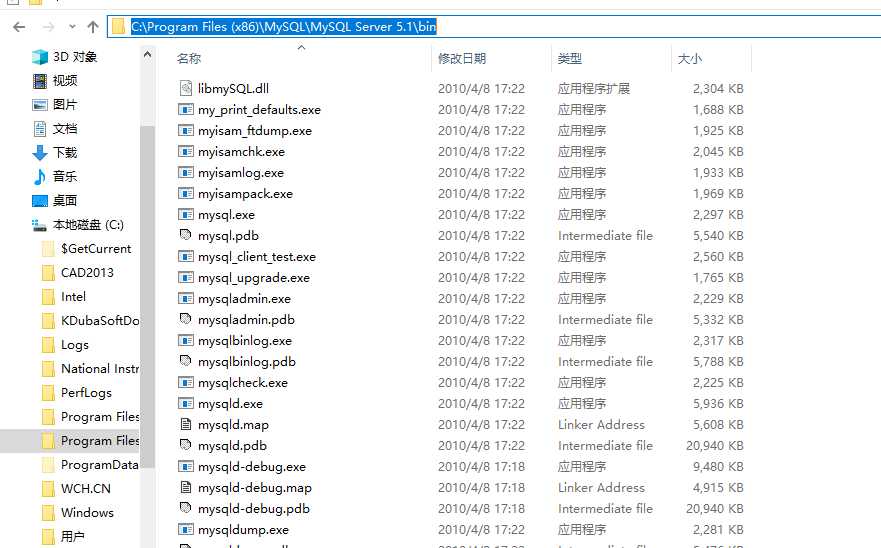Click the folder icon in address bar
Viewport: 881px width, 548px height.
(x=118, y=26)
